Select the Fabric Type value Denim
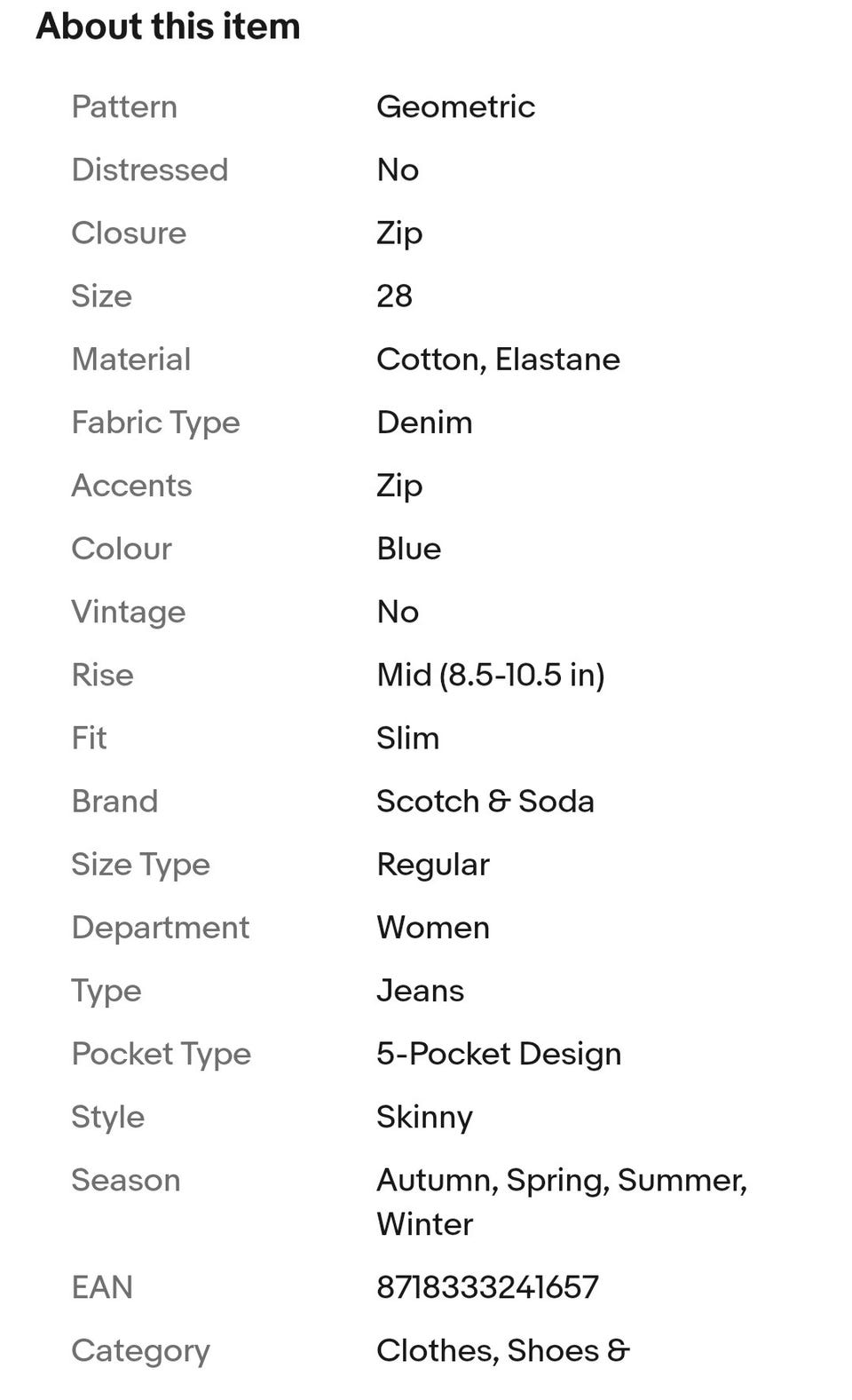The image size is (852, 1400). [425, 423]
